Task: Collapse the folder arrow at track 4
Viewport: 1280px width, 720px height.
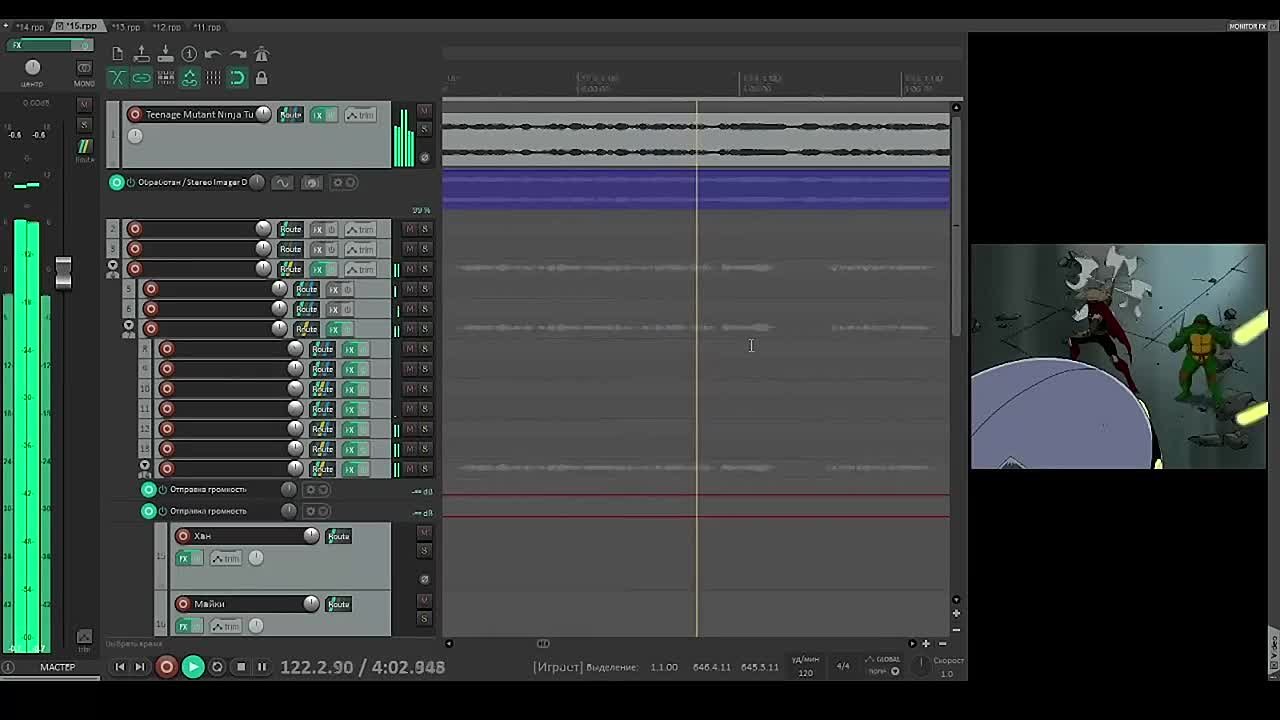Action: (113, 267)
